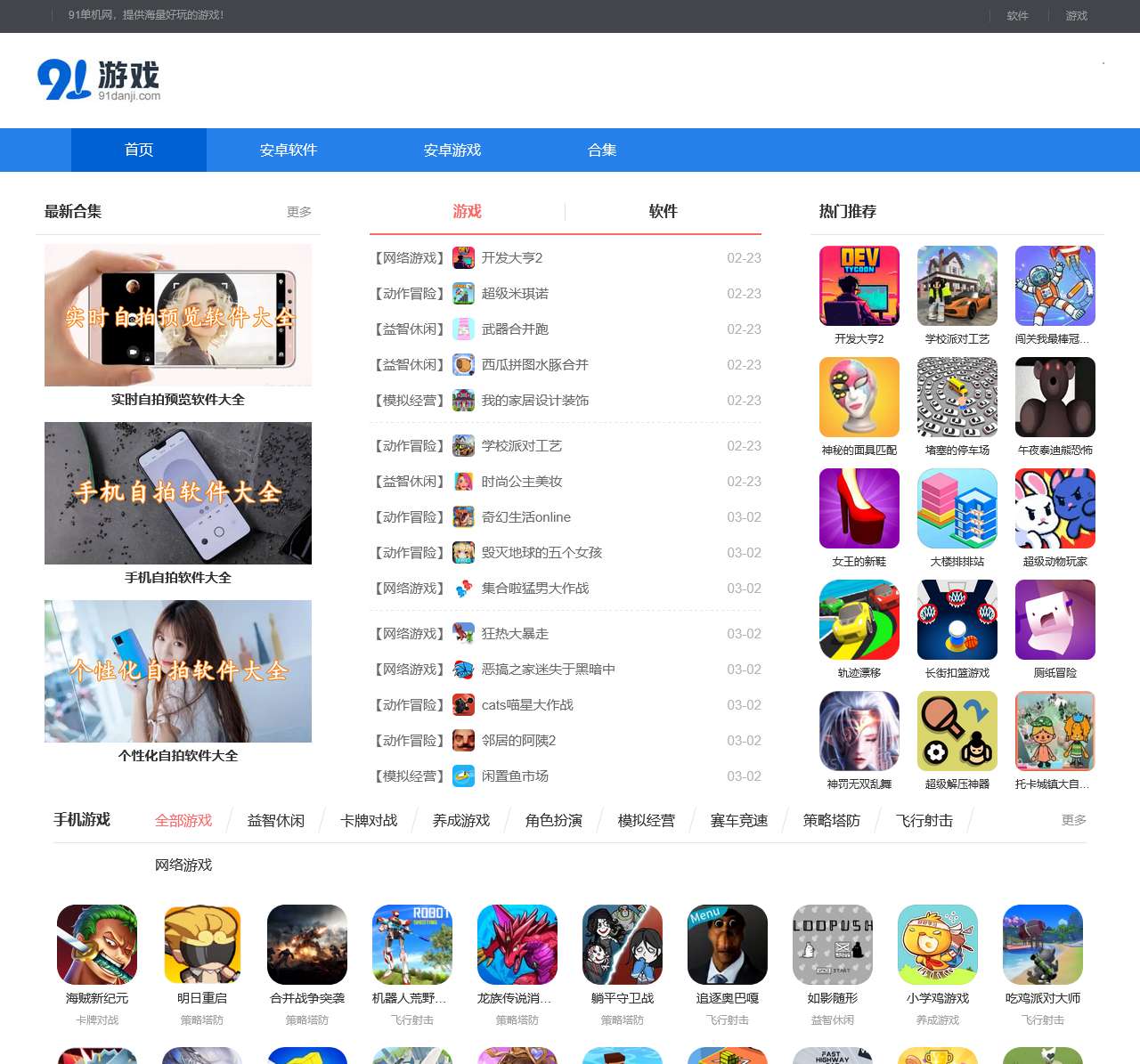Click the 超级解压神器 icon

[957, 731]
